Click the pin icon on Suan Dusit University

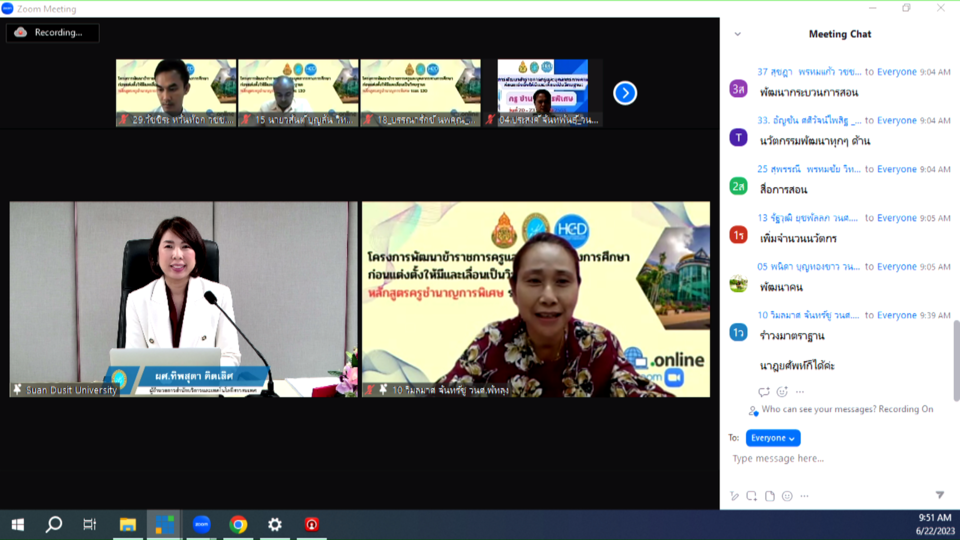(17, 389)
